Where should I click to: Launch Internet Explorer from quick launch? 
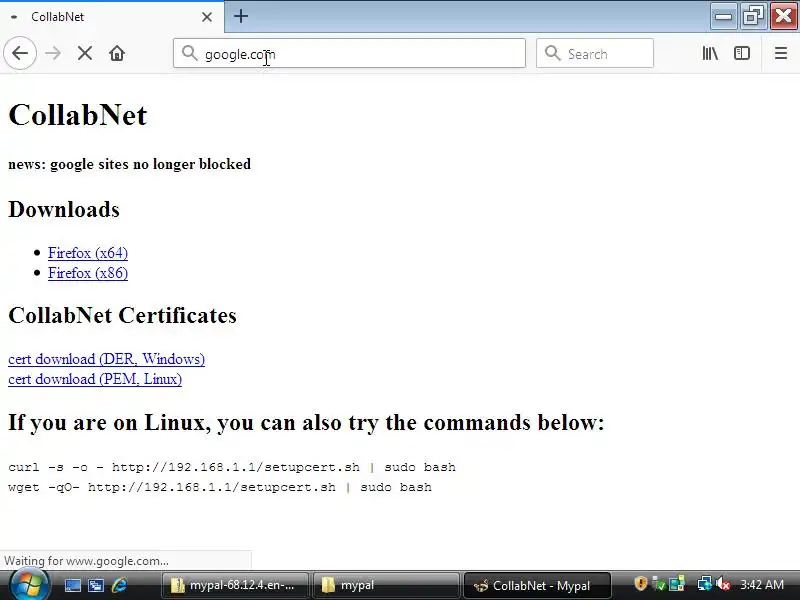point(119,585)
